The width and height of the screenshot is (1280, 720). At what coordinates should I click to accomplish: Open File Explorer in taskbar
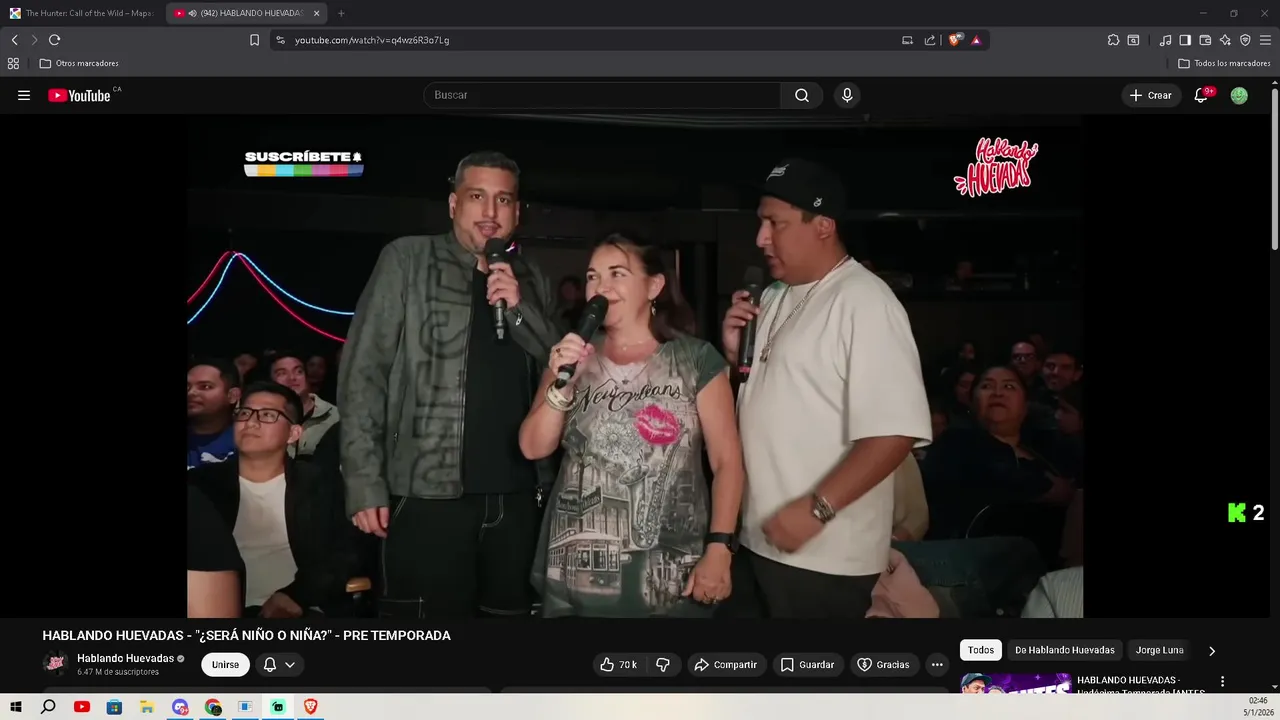147,707
